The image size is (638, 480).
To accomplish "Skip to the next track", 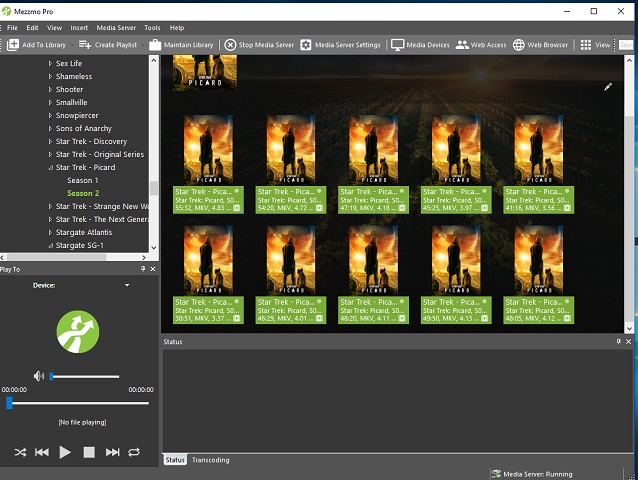I will point(112,452).
